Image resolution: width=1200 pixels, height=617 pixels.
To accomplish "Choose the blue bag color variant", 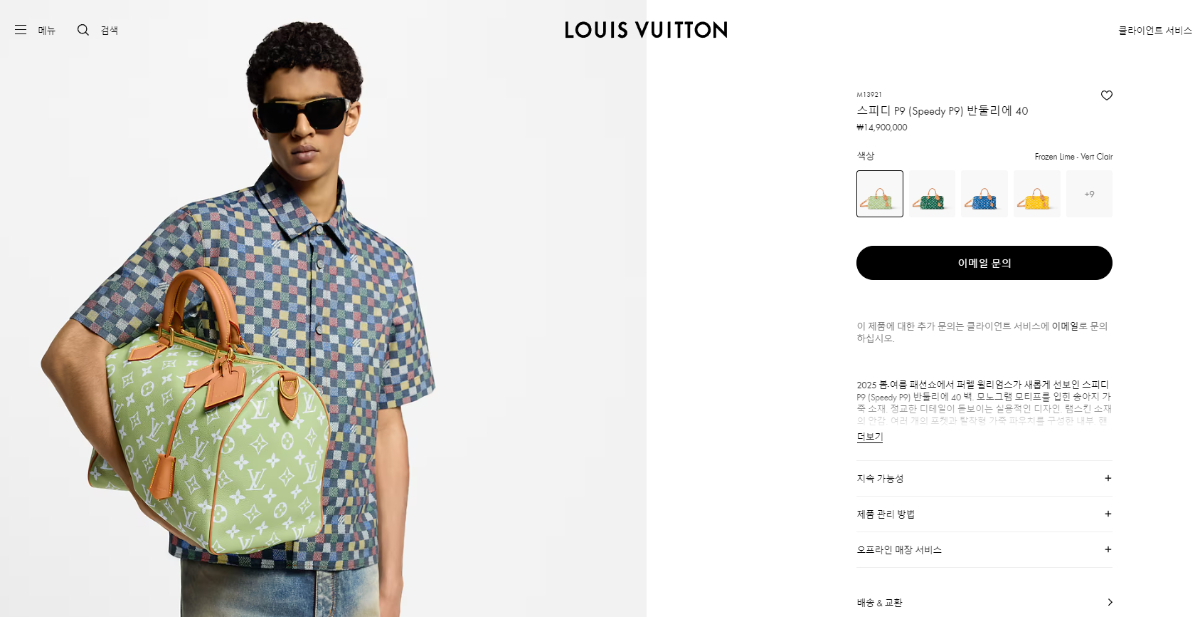I will pos(984,194).
